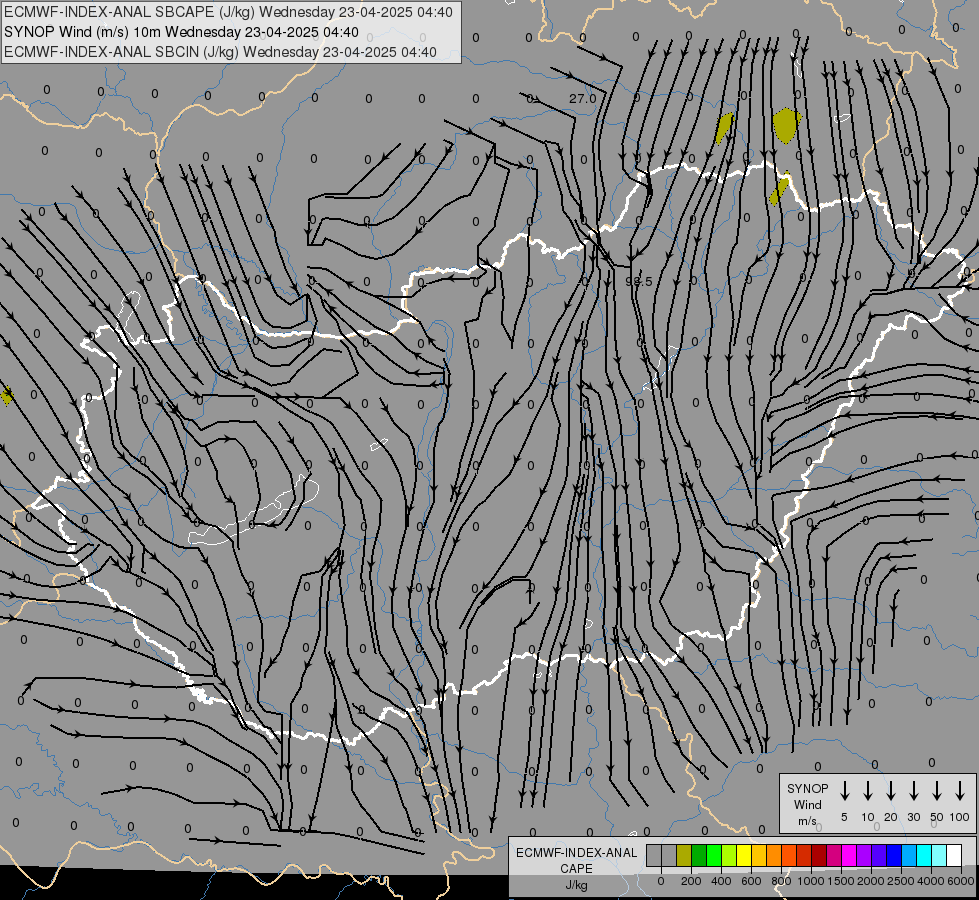Pick the bright magenta CAPE legend swatch
Viewport: 979px width, 900px height.
(x=849, y=855)
